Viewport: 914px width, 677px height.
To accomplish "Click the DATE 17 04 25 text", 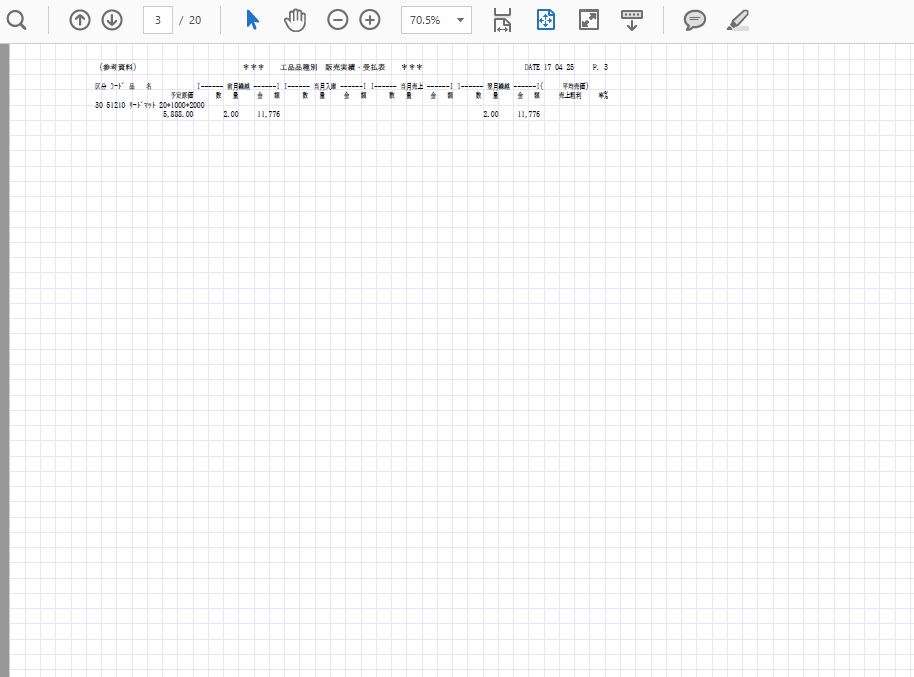I will tap(549, 67).
